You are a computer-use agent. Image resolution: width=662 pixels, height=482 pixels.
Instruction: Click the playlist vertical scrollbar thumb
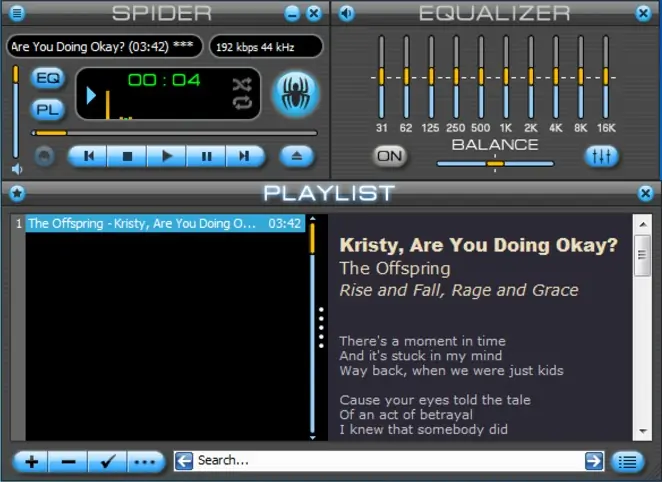tap(312, 239)
